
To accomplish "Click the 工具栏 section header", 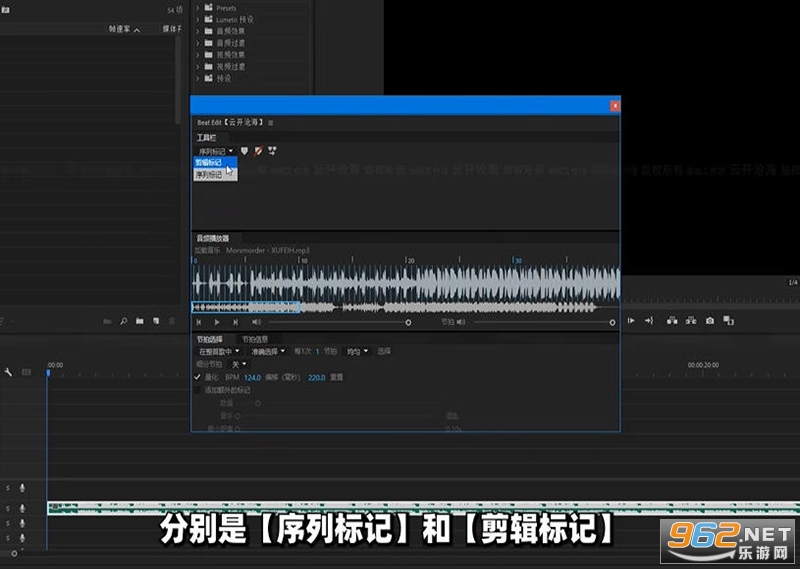I will click(x=206, y=138).
